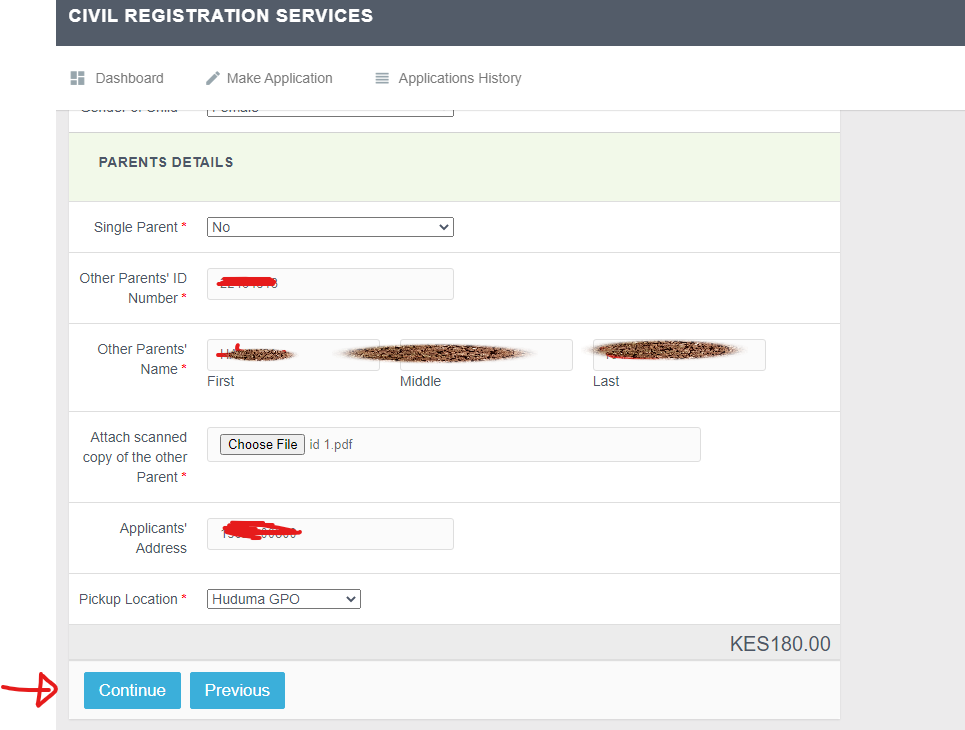965x730 pixels.
Task: Click the Applications History list icon
Action: click(x=382, y=78)
